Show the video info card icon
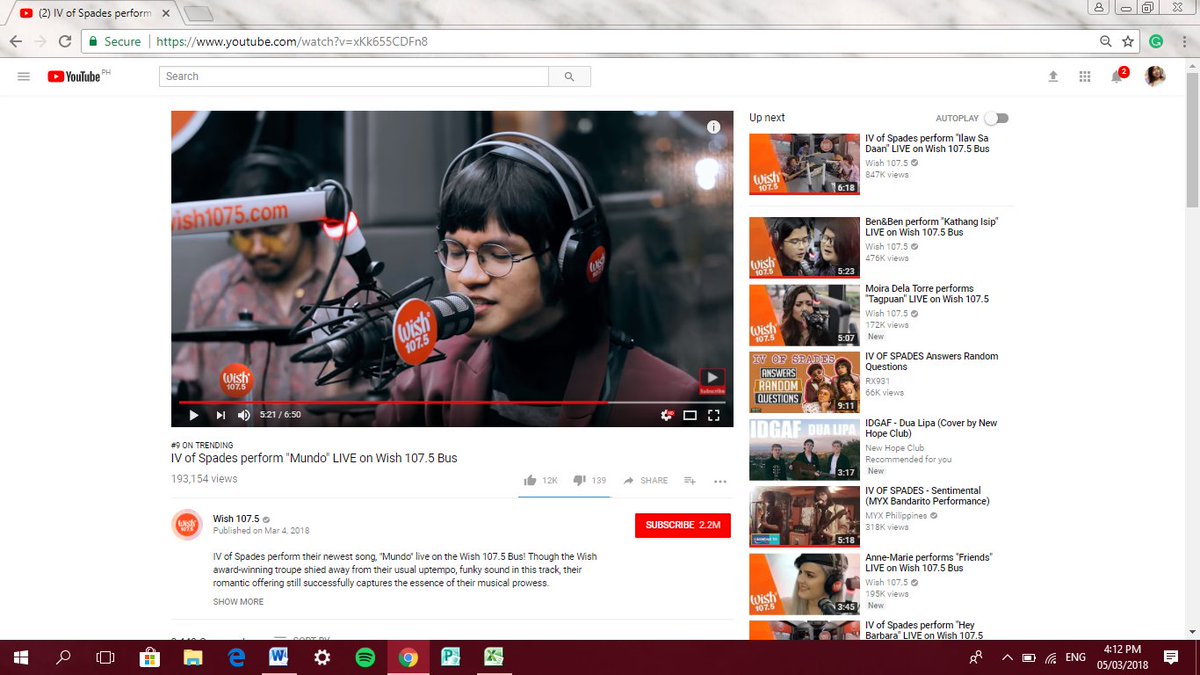Viewport: 1200px width, 675px height. pos(713,127)
